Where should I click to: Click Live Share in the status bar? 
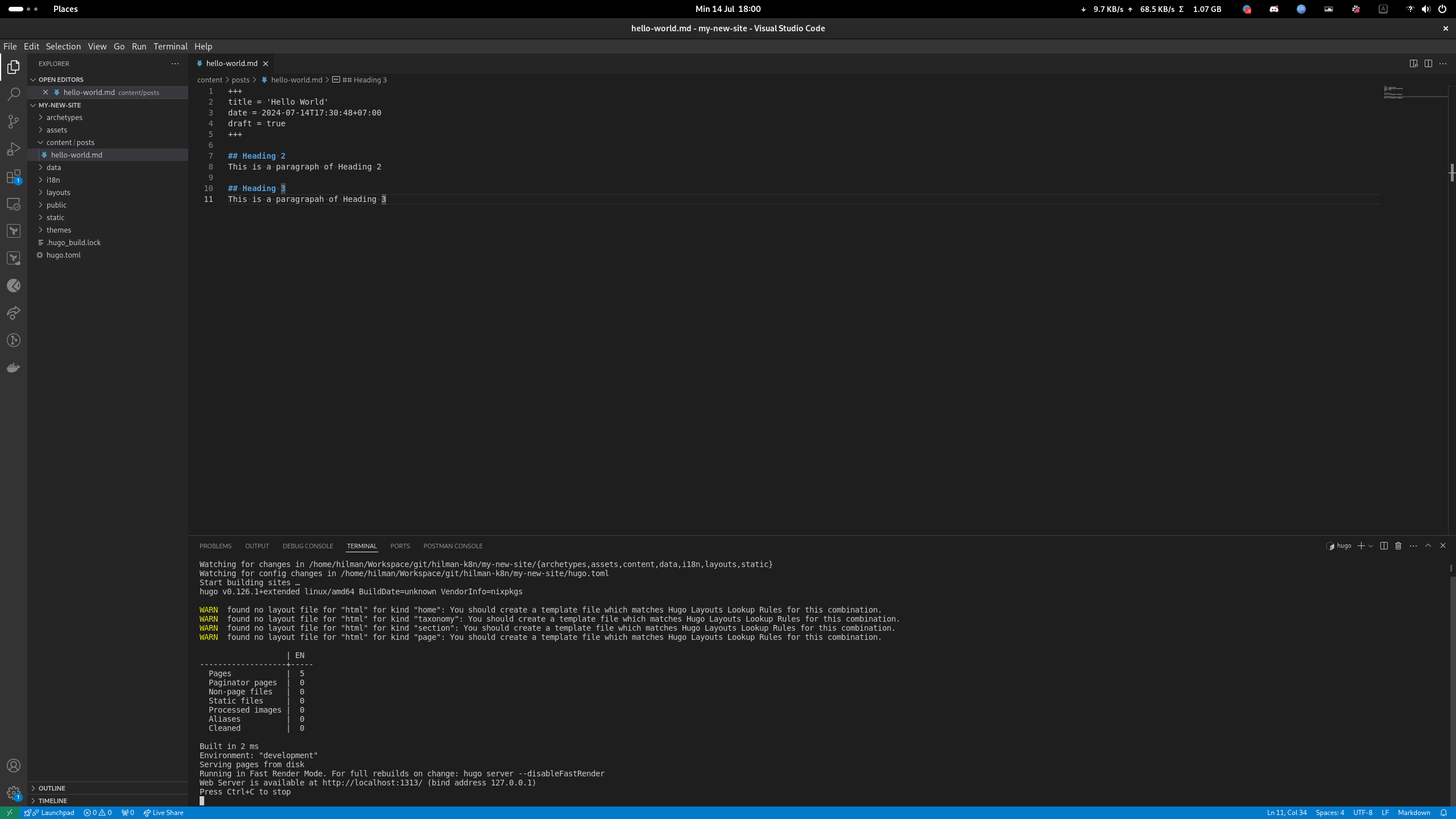163,813
